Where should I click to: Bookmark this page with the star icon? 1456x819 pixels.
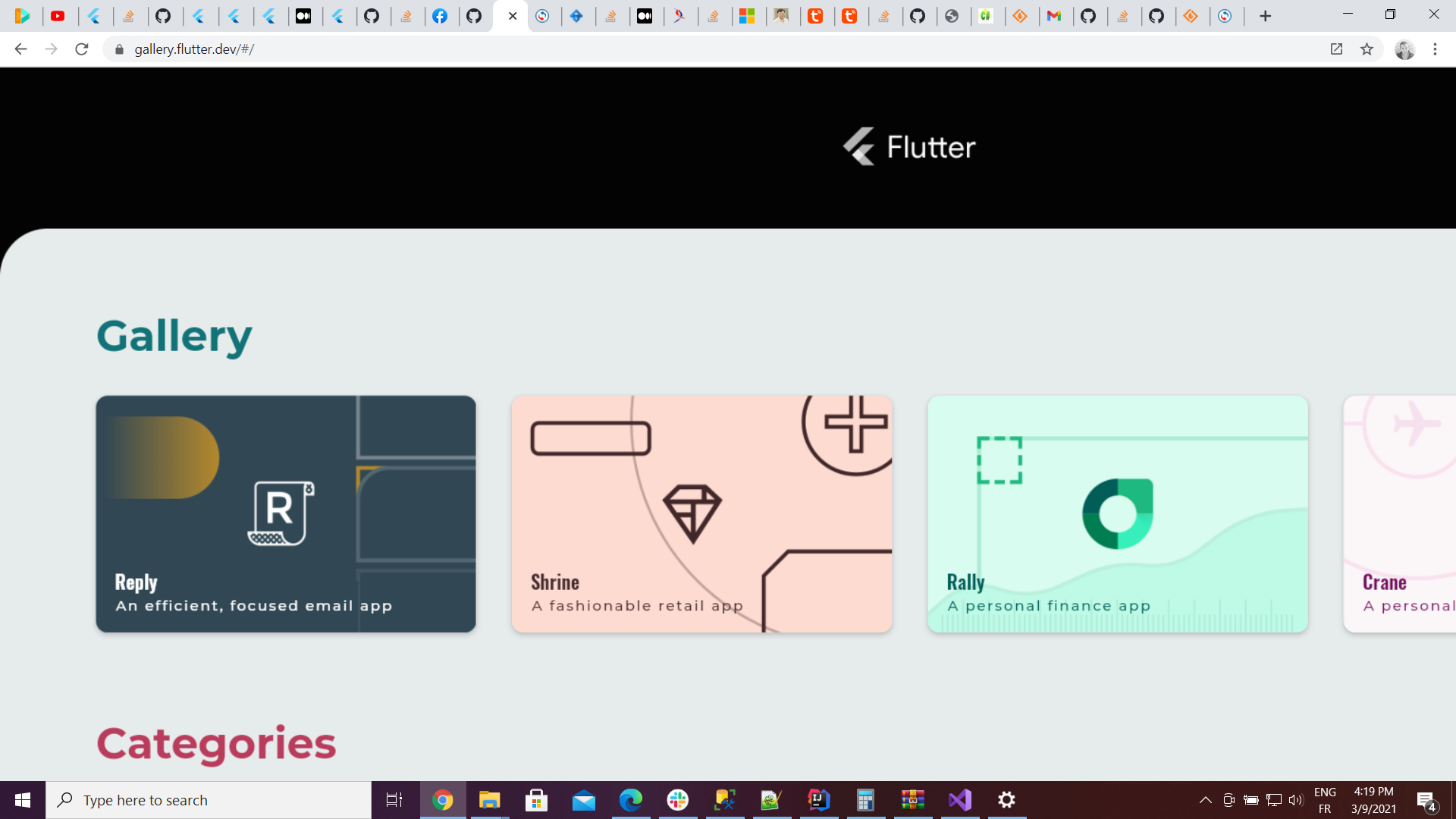coord(1367,49)
